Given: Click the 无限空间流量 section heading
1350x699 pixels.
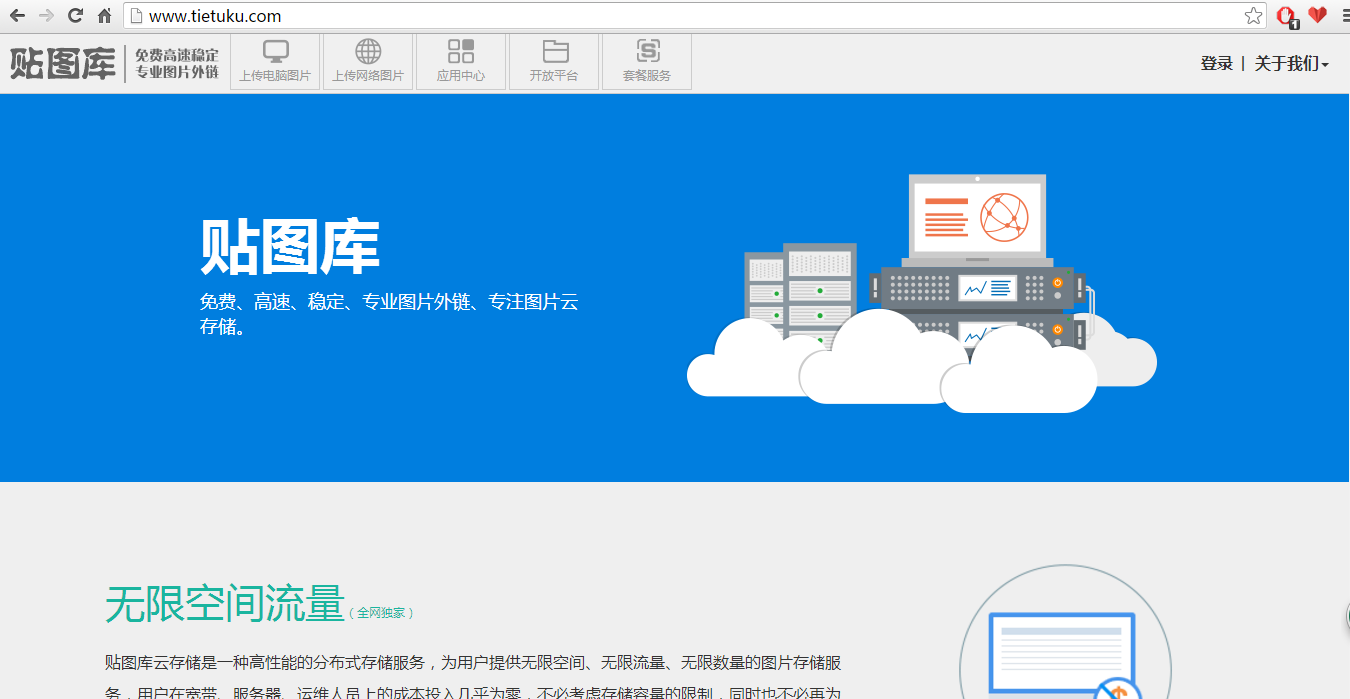Looking at the screenshot, I should click(225, 604).
